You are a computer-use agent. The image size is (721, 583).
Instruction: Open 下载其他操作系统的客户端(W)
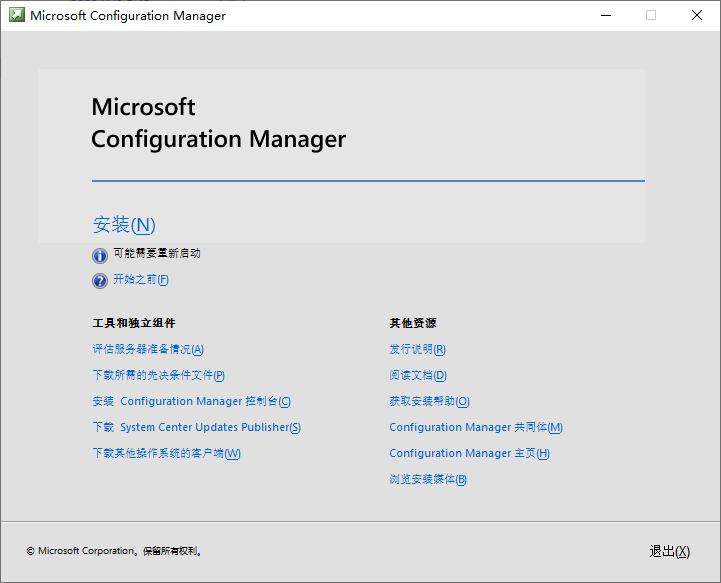pyautogui.click(x=166, y=453)
